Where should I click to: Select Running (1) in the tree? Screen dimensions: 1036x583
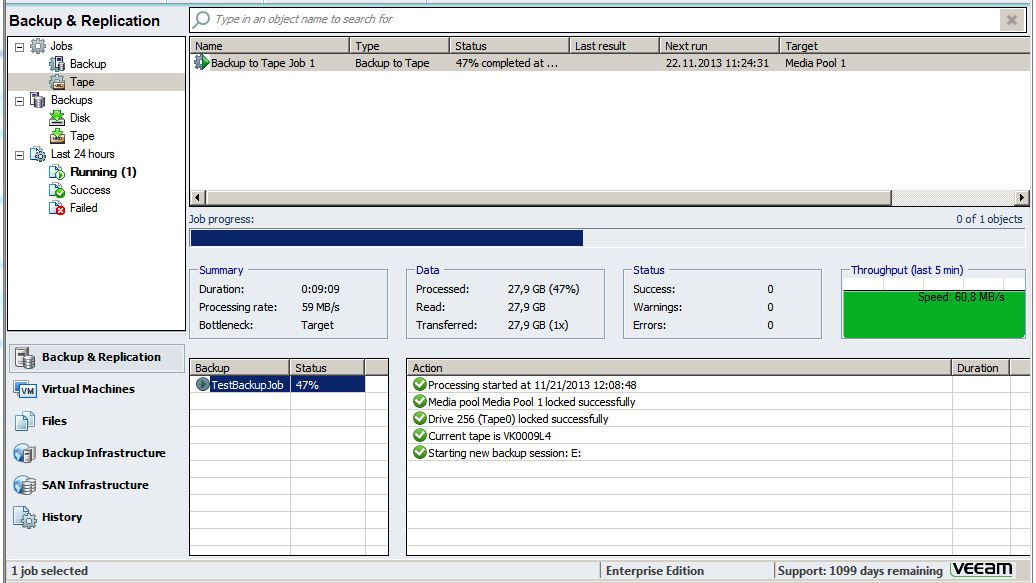pos(103,172)
